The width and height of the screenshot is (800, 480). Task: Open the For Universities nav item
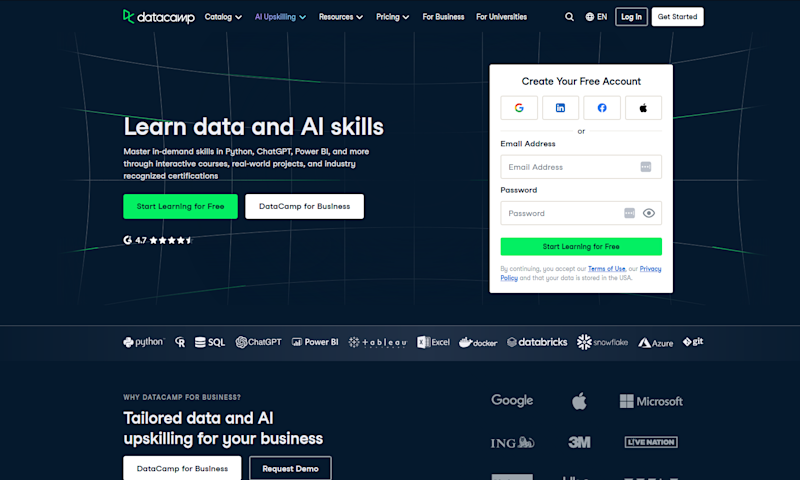coord(502,17)
